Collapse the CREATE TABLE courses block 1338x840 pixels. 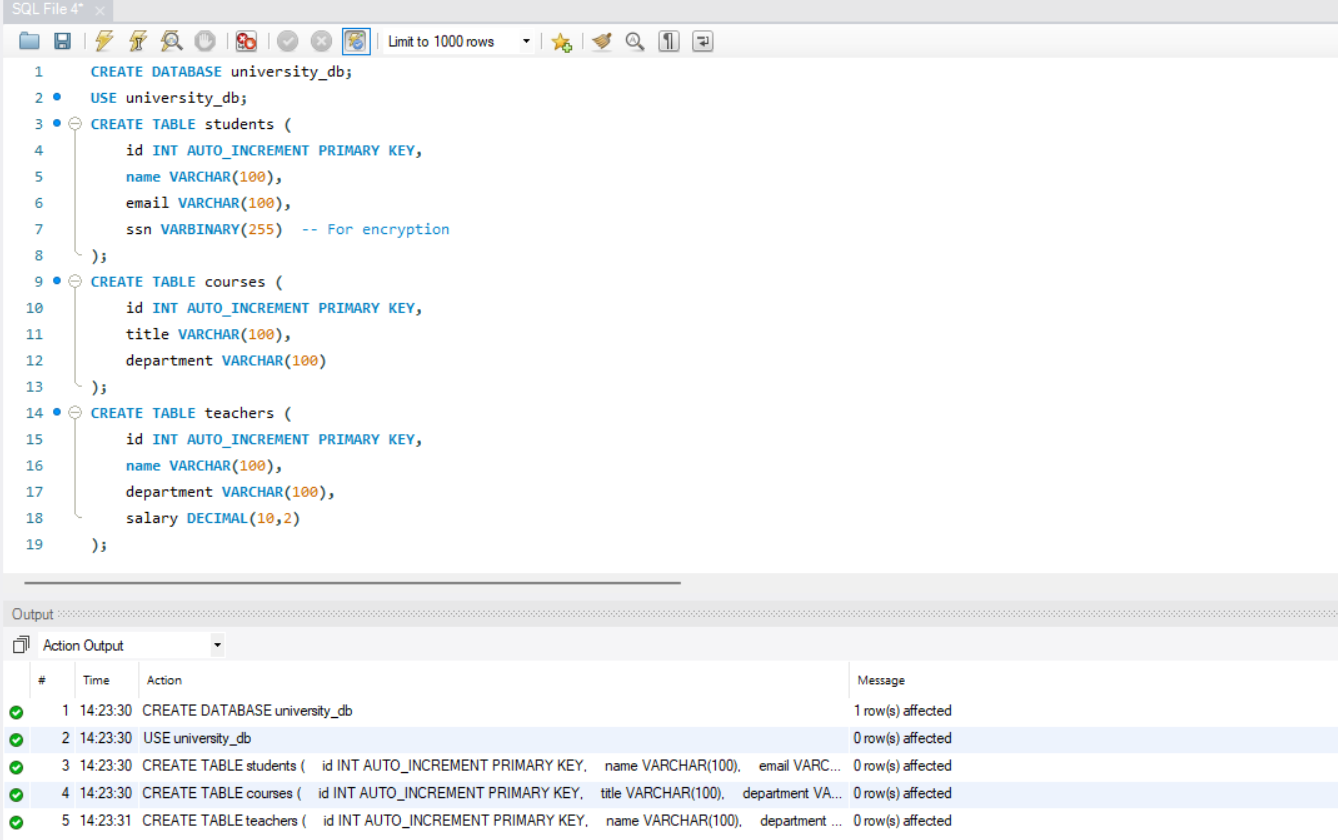click(x=75, y=282)
